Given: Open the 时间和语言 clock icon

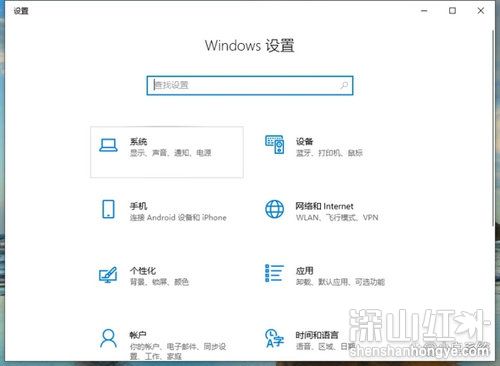Looking at the screenshot, I should (274, 338).
